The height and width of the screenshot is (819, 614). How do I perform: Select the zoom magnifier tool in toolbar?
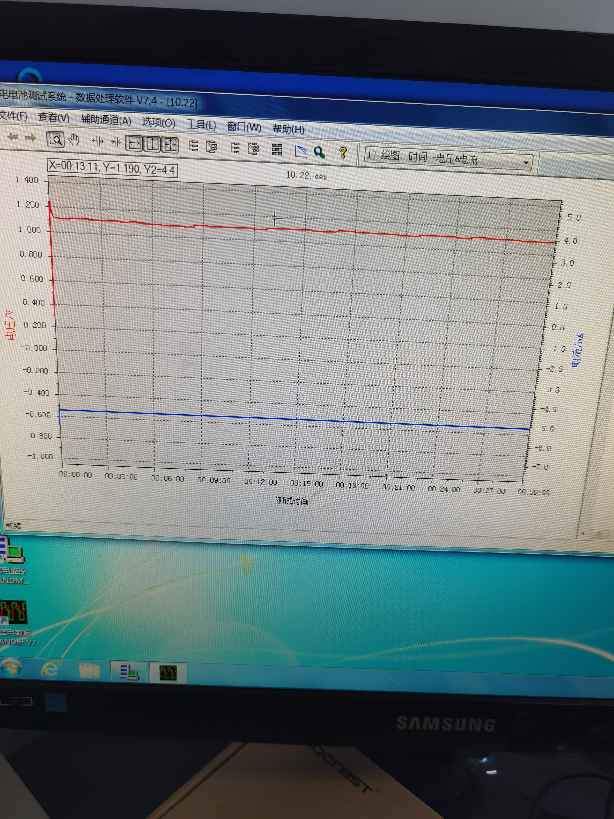click(56, 140)
